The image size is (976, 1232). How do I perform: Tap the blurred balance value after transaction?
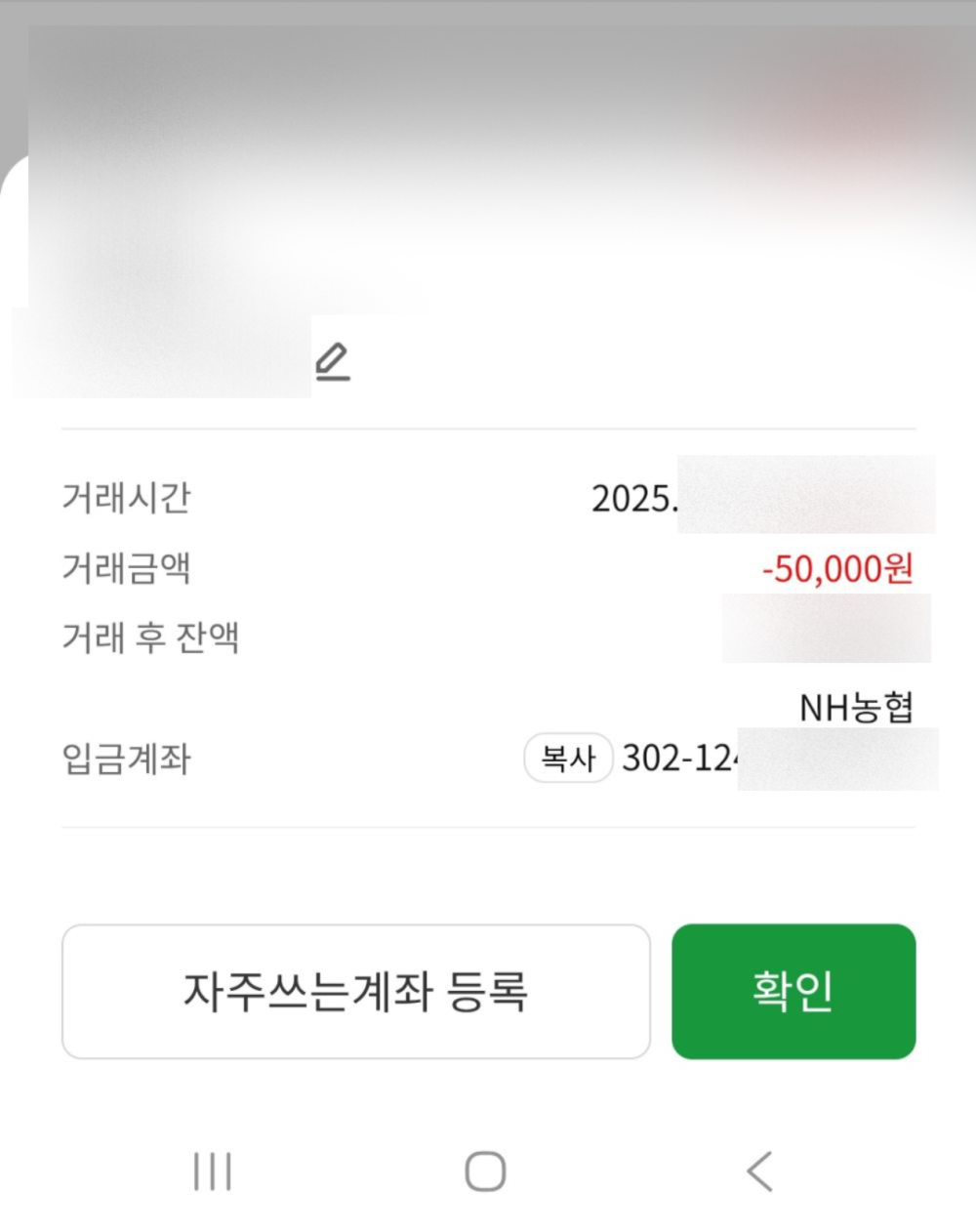click(827, 629)
